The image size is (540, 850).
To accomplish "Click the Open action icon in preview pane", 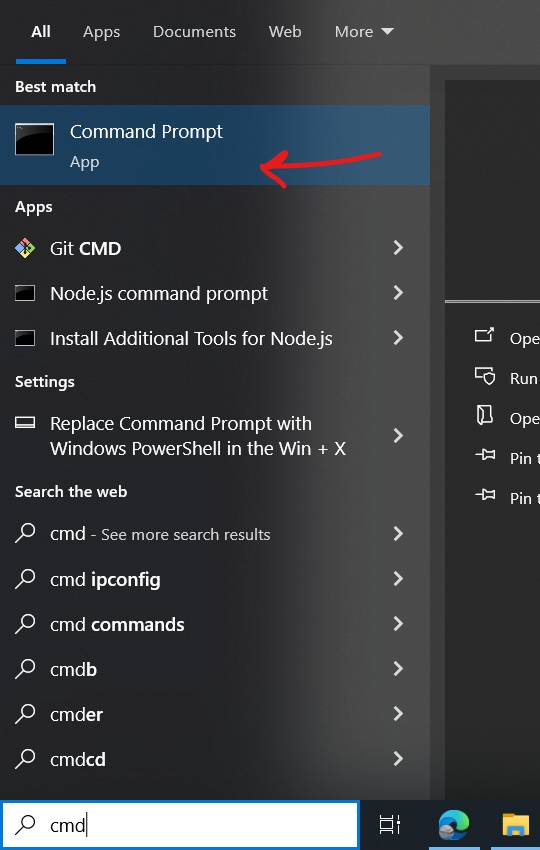I will coord(485,336).
